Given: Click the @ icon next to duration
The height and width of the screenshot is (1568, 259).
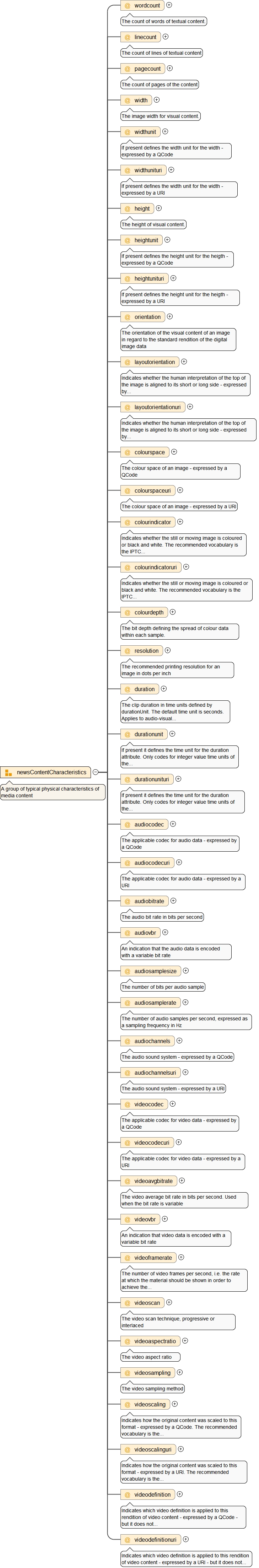Looking at the screenshot, I should (127, 689).
